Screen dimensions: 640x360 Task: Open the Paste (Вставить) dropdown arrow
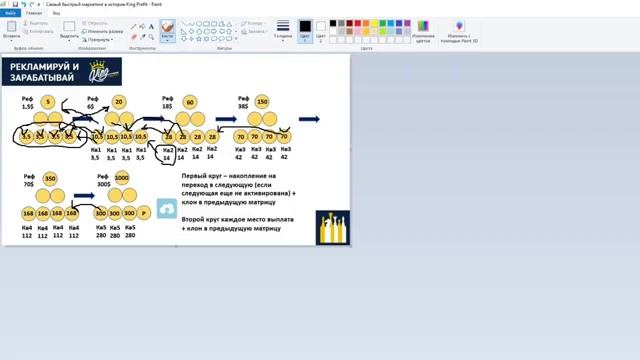point(11,40)
